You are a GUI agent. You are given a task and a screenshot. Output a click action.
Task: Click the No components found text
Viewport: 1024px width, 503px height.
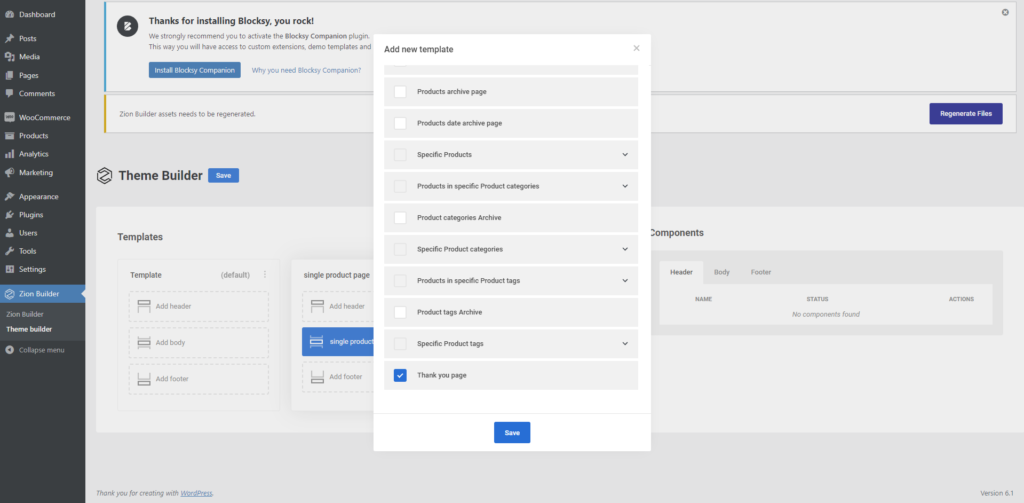[x=825, y=314]
